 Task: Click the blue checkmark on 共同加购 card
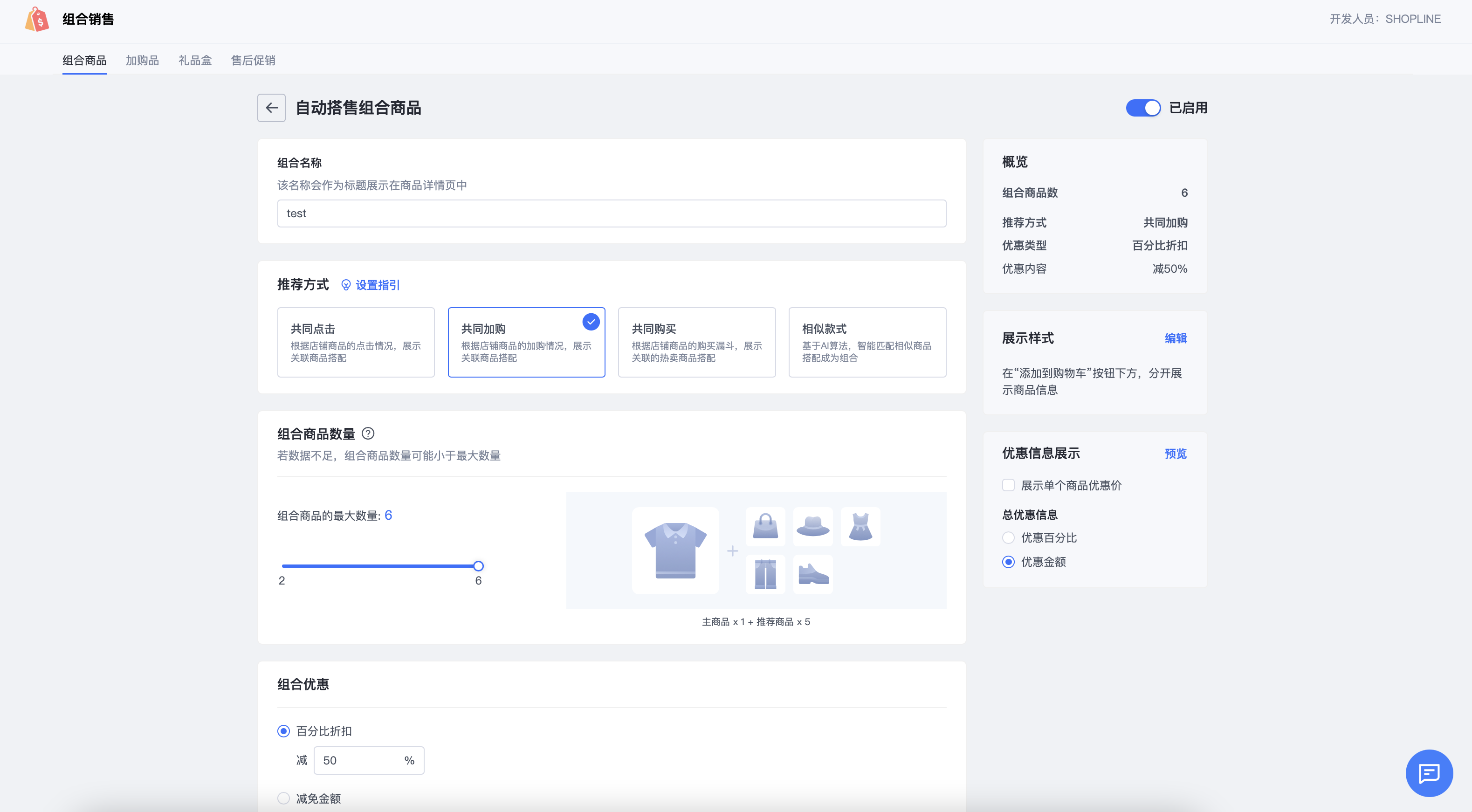coord(591,322)
